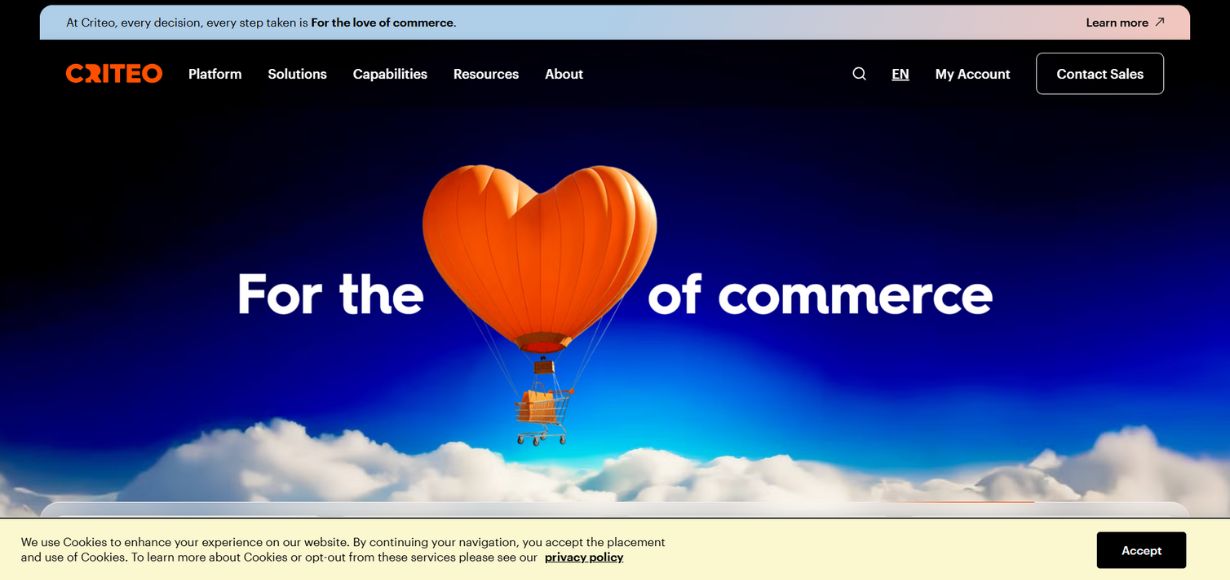Click the Contact Sales button
Viewport: 1230px width, 580px height.
pyautogui.click(x=1099, y=73)
